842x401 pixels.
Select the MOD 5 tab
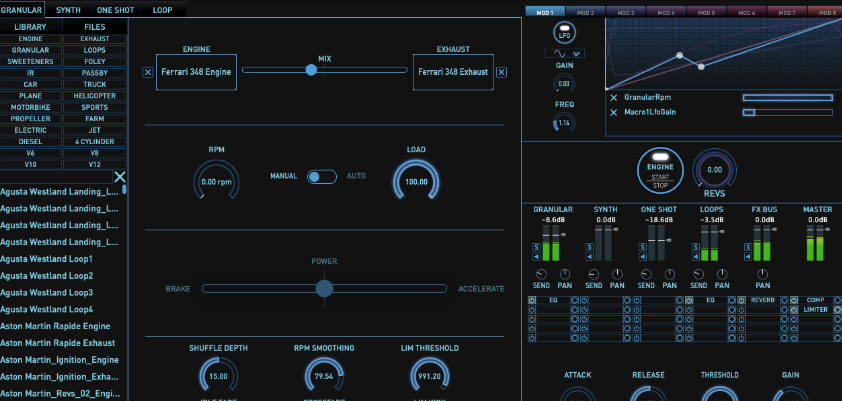[x=706, y=12]
